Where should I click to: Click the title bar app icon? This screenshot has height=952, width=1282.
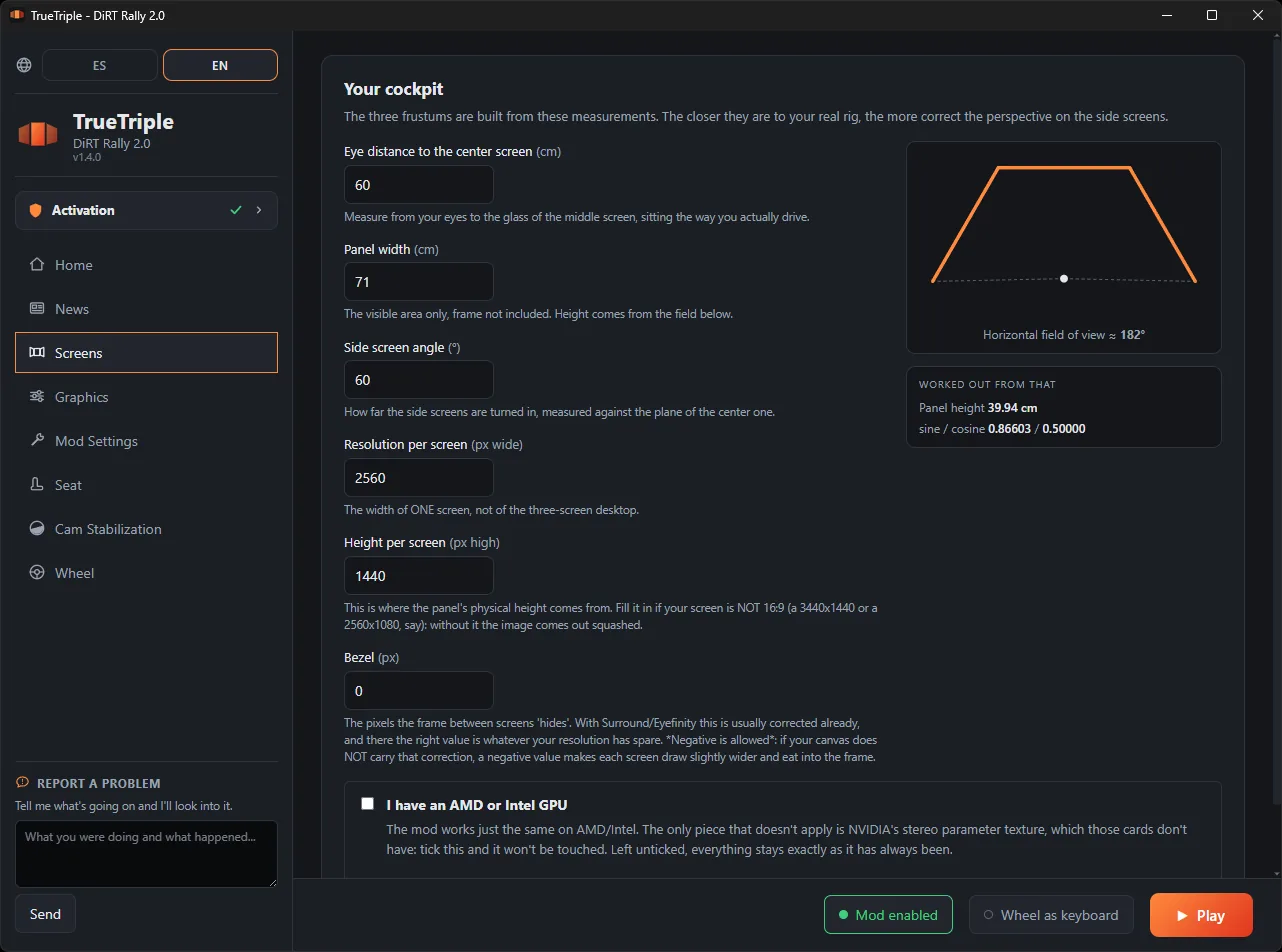pyautogui.click(x=16, y=15)
